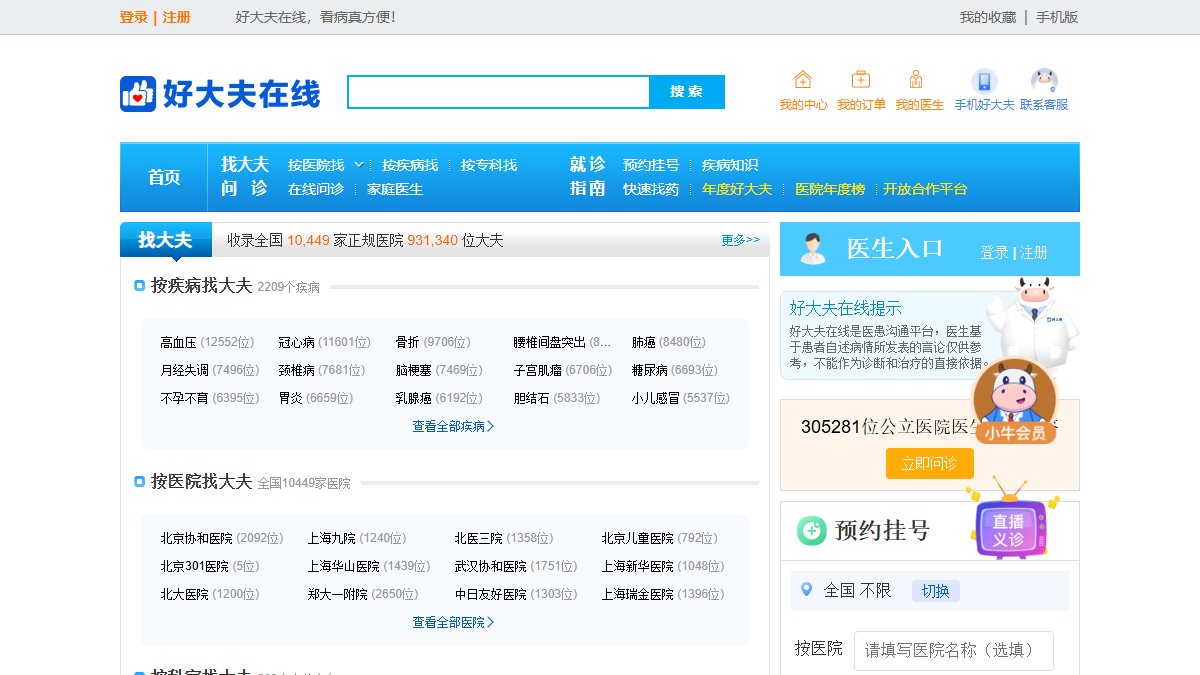The height and width of the screenshot is (675, 1200).
Task: Click 注册 in 医生入口 banner
Action: click(x=1034, y=253)
